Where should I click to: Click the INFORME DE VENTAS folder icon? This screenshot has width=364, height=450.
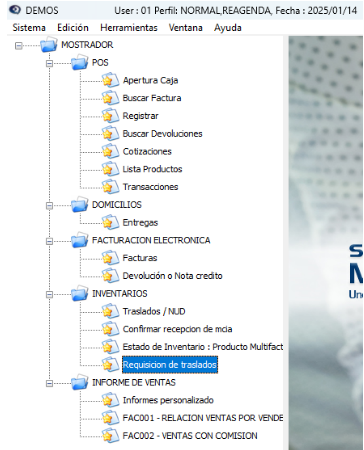(80, 382)
